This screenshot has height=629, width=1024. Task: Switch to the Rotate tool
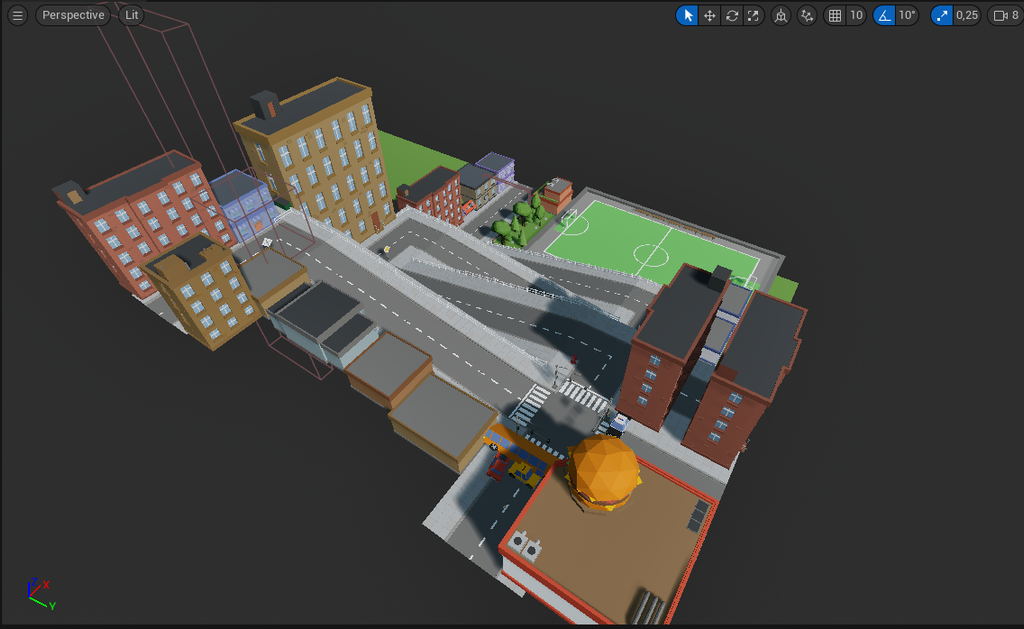pos(732,15)
